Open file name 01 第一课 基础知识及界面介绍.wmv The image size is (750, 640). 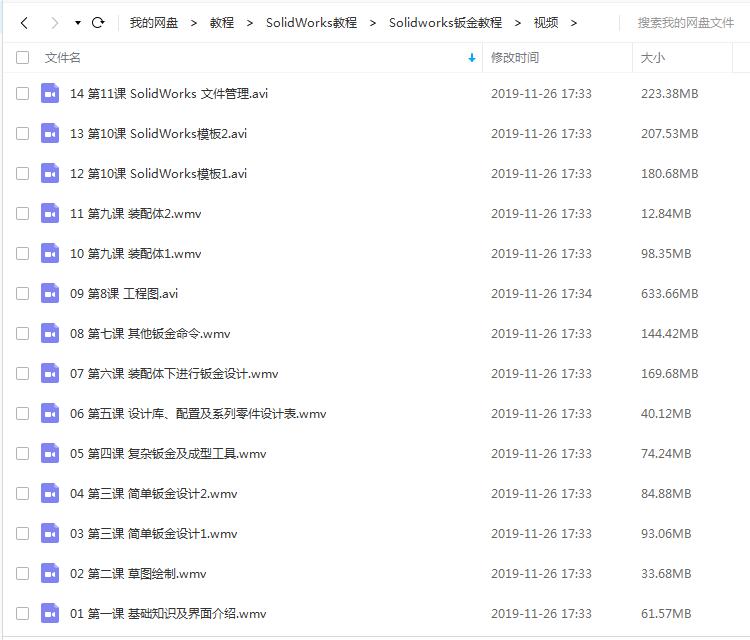pyautogui.click(x=168, y=613)
